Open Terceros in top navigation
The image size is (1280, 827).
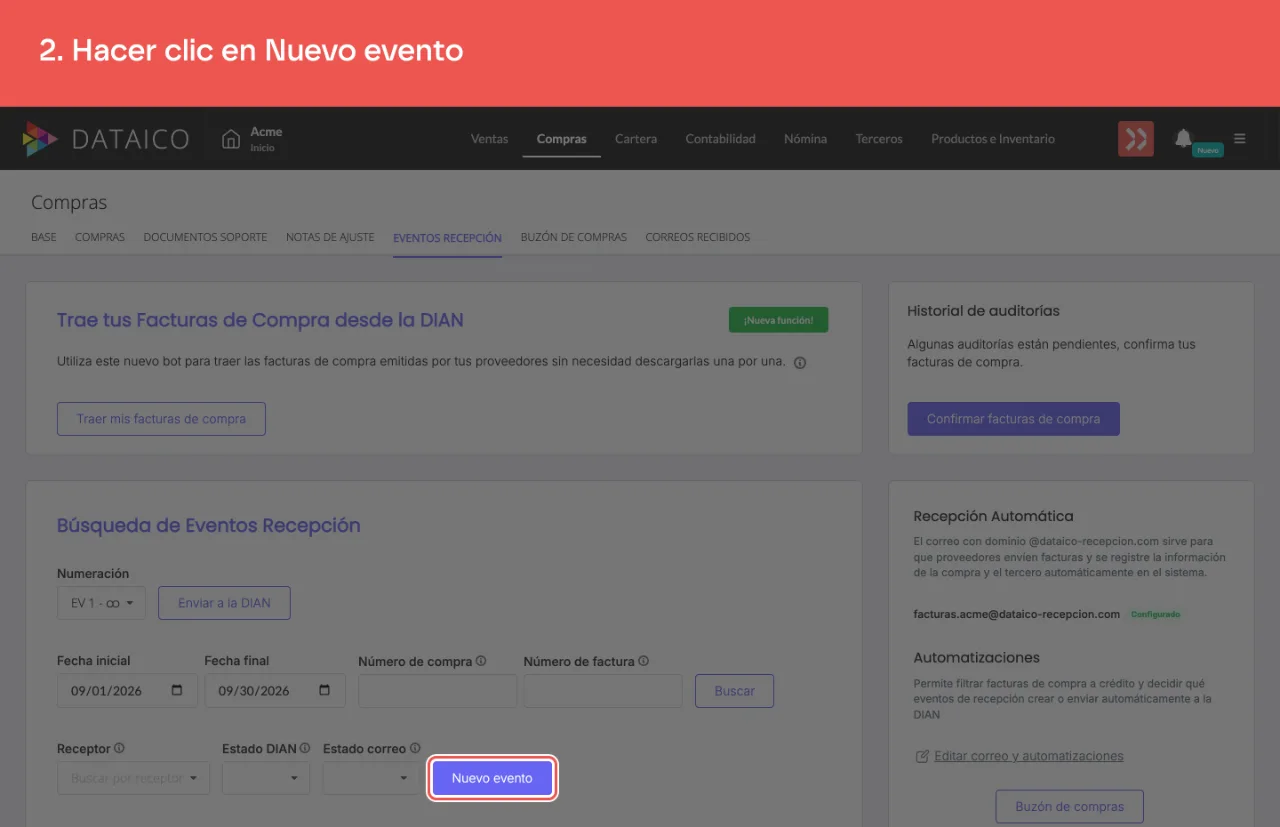[x=879, y=139]
